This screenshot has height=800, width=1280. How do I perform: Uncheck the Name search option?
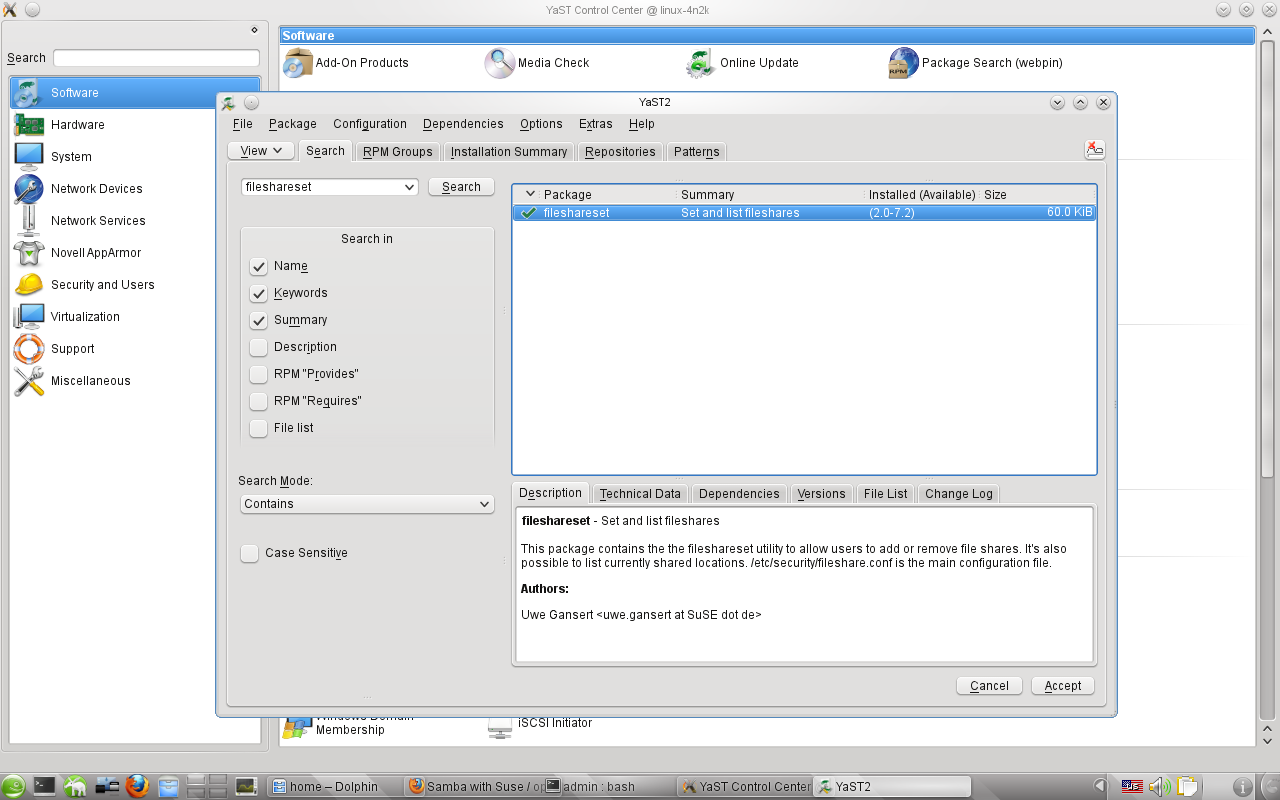[x=259, y=267]
